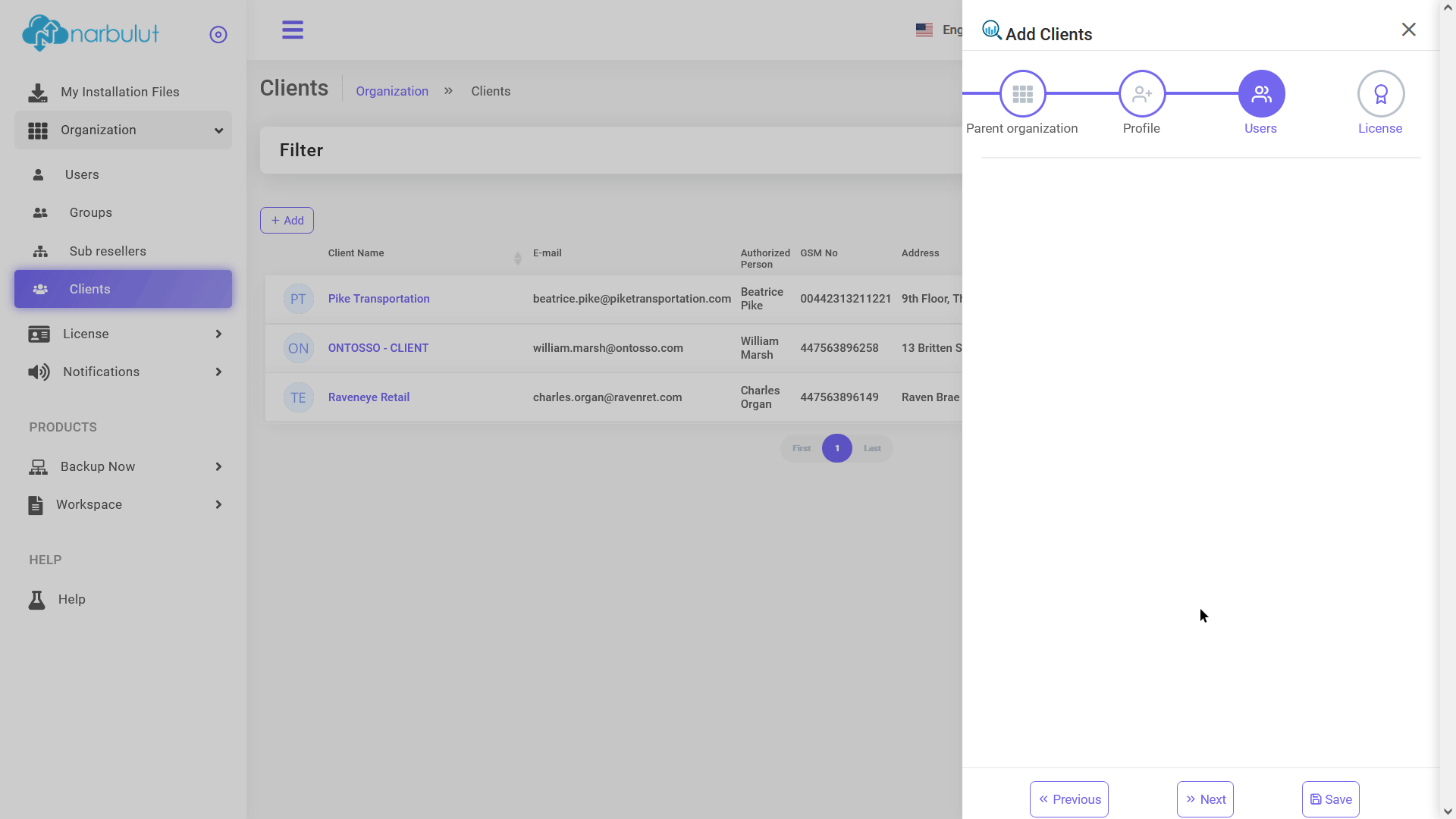The height and width of the screenshot is (819, 1456).
Task: Toggle the sidebar pin circle icon
Action: point(218,35)
